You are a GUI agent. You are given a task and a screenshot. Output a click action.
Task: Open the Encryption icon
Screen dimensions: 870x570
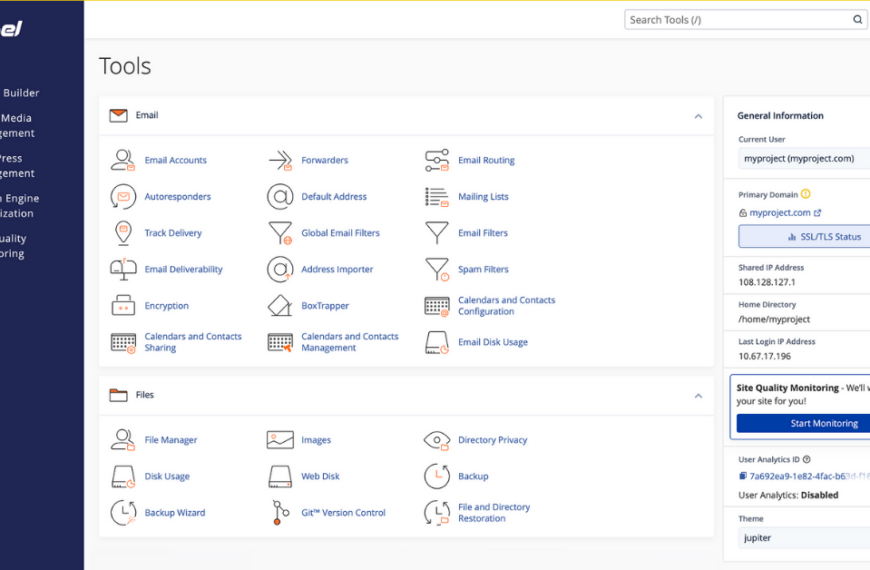coord(123,305)
